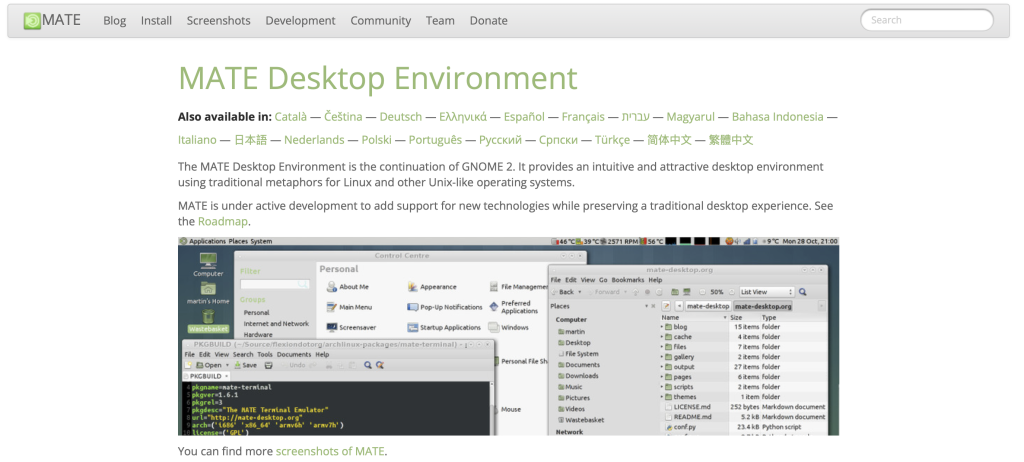
Task: Click the 'MATE Desktop Environment' heading
Action: (378, 78)
